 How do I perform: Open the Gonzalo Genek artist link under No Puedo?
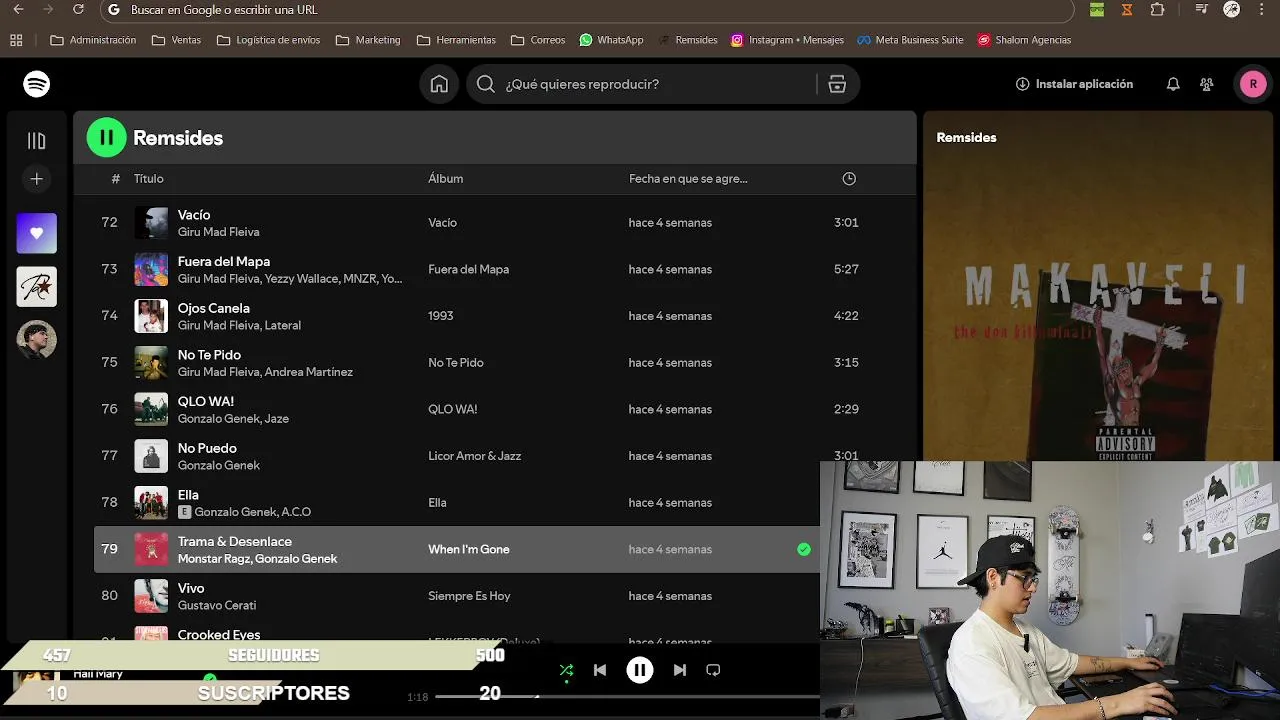tap(219, 465)
